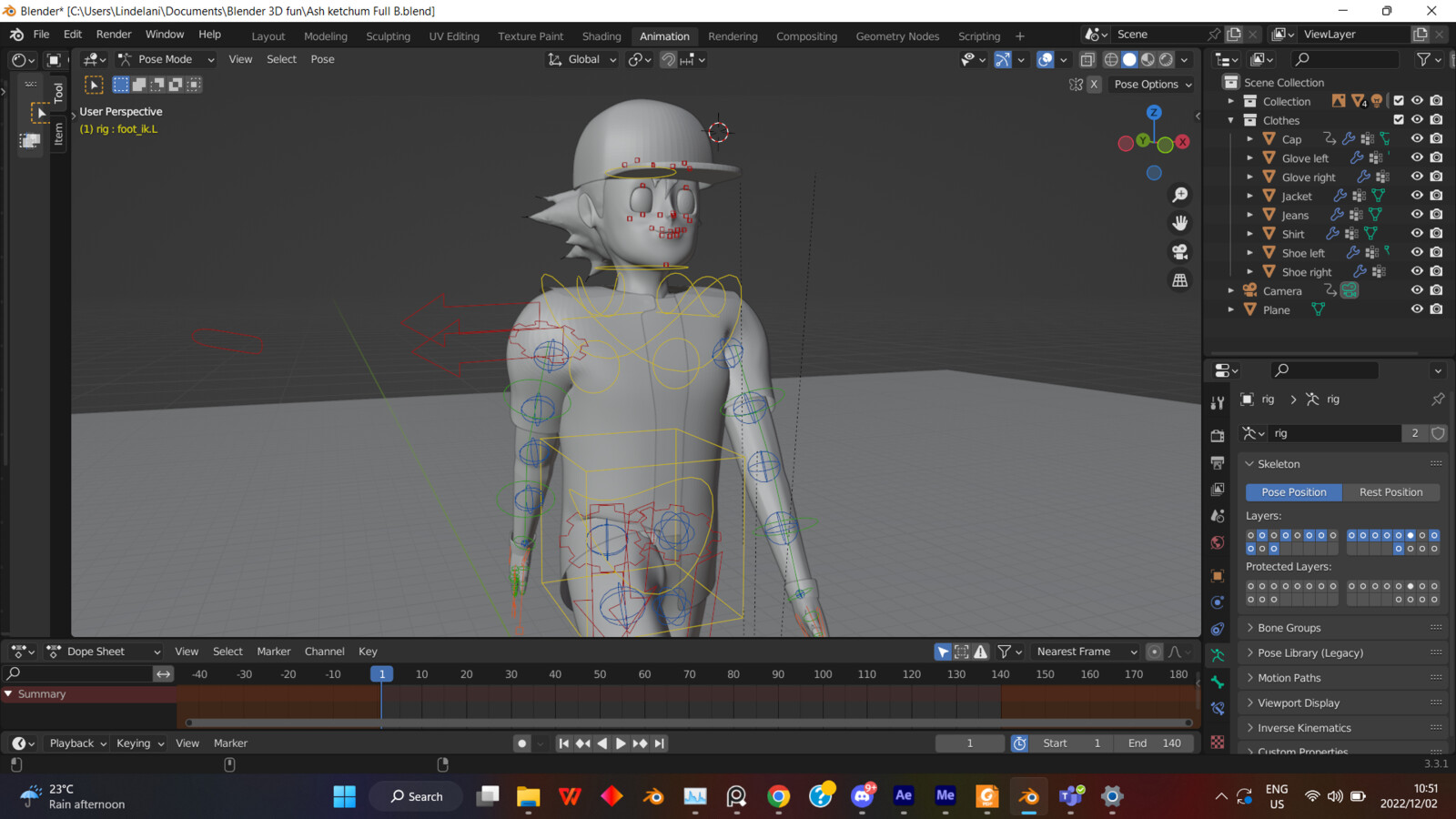Select the Rendered viewport shading mode

click(x=1166, y=59)
